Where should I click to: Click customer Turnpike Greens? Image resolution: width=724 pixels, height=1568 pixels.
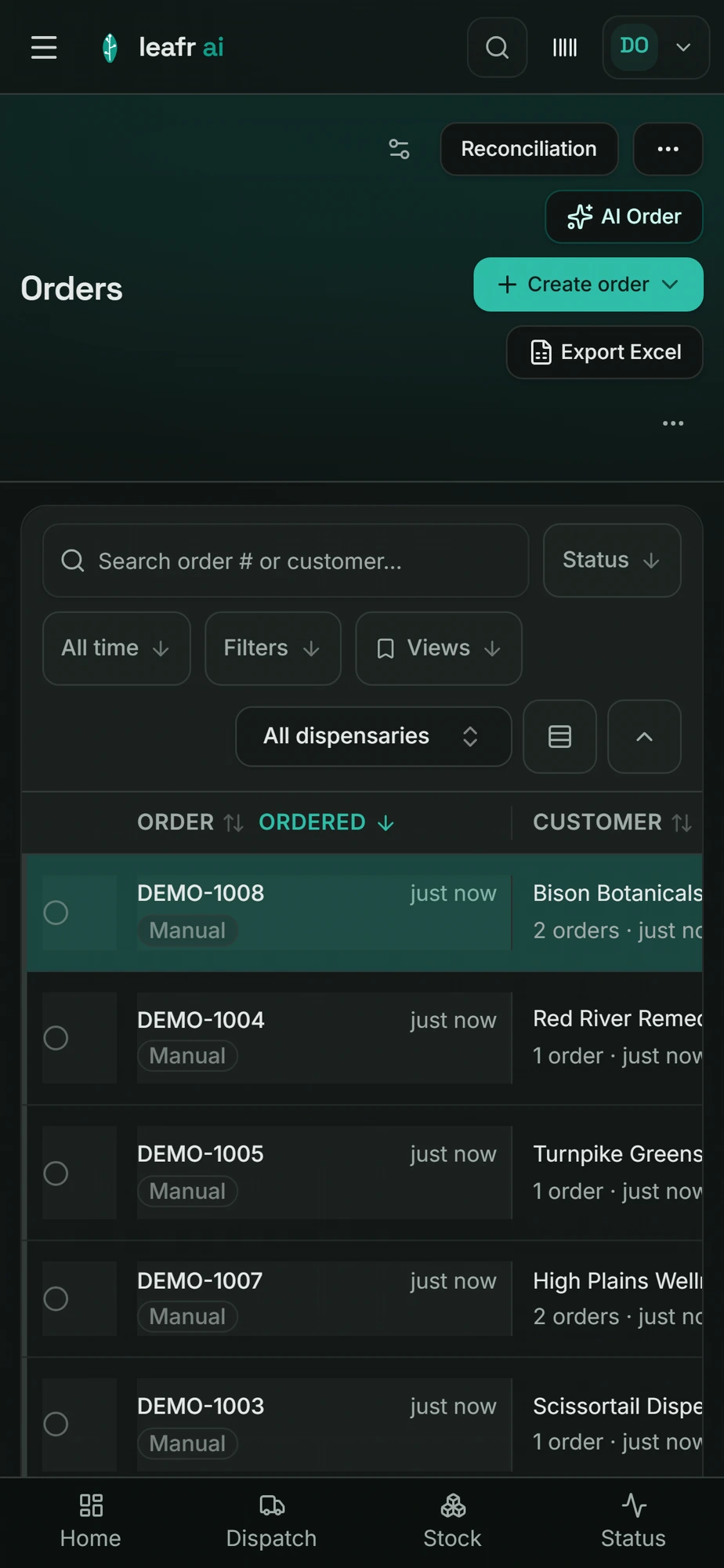pos(617,1154)
